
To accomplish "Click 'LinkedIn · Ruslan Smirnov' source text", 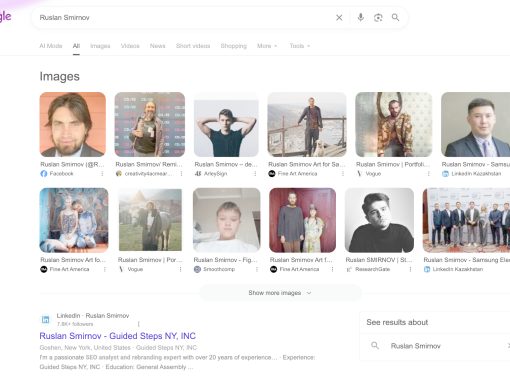I will pos(93,316).
